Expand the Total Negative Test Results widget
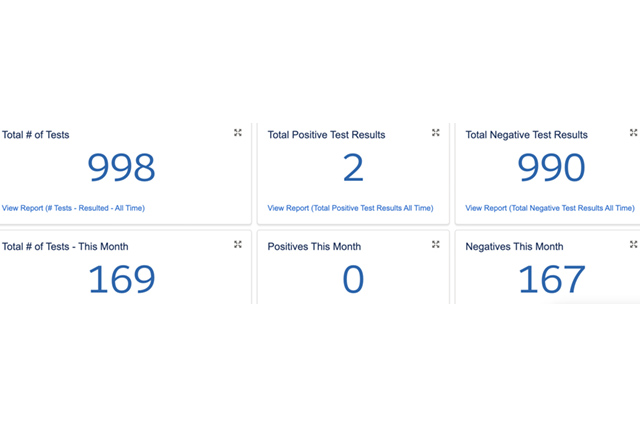 pyautogui.click(x=634, y=132)
